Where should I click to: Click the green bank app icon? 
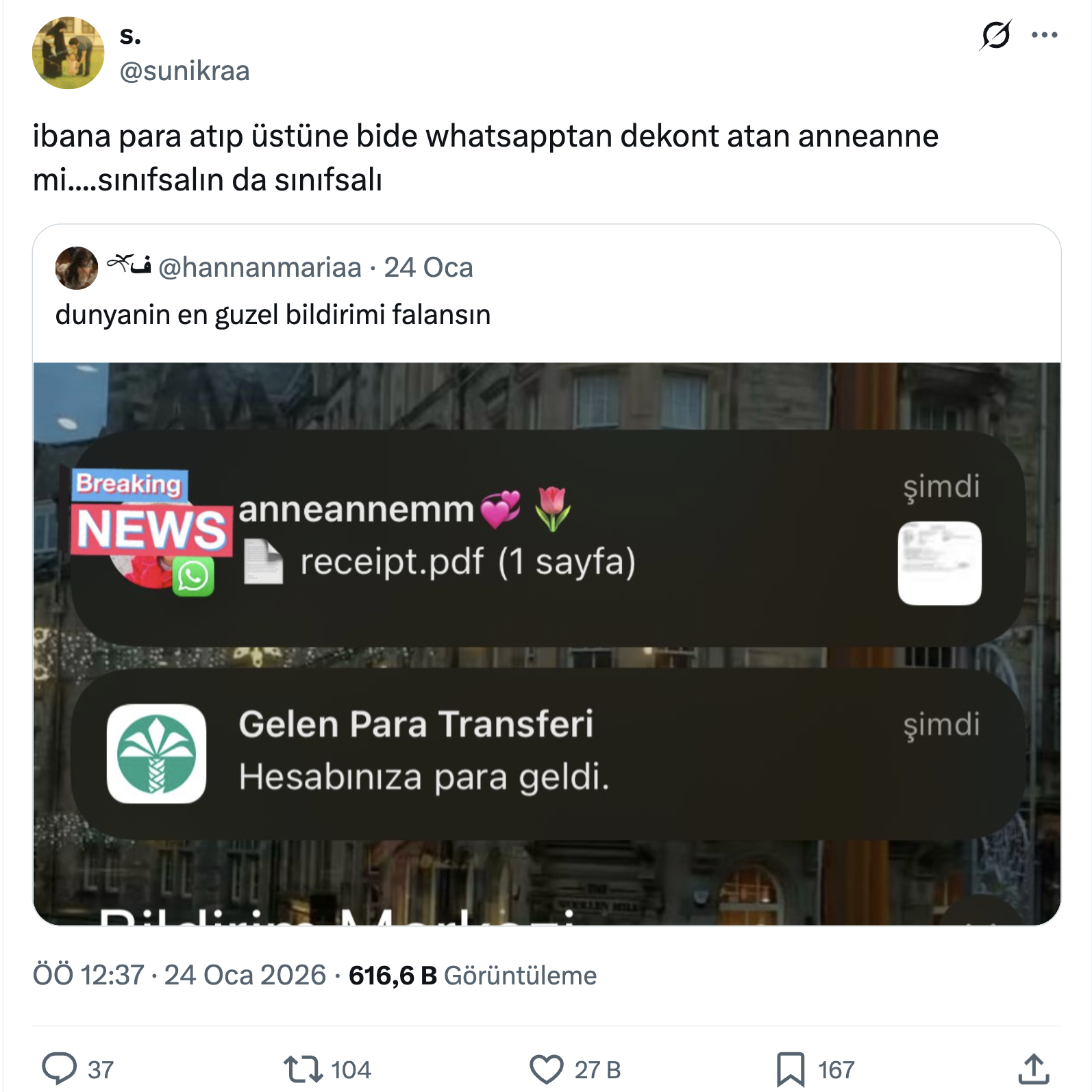click(156, 754)
